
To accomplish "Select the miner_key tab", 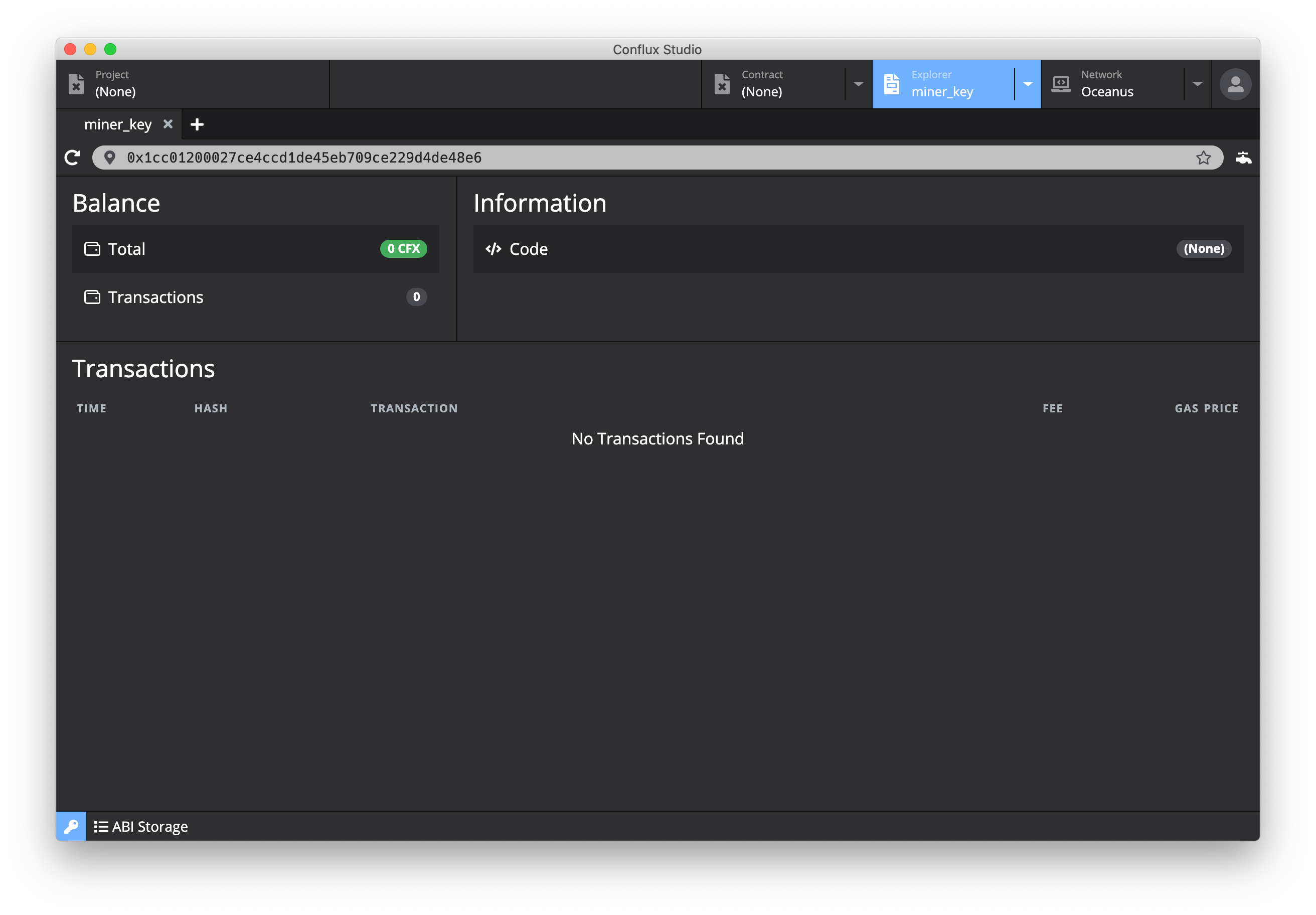I will (x=117, y=124).
